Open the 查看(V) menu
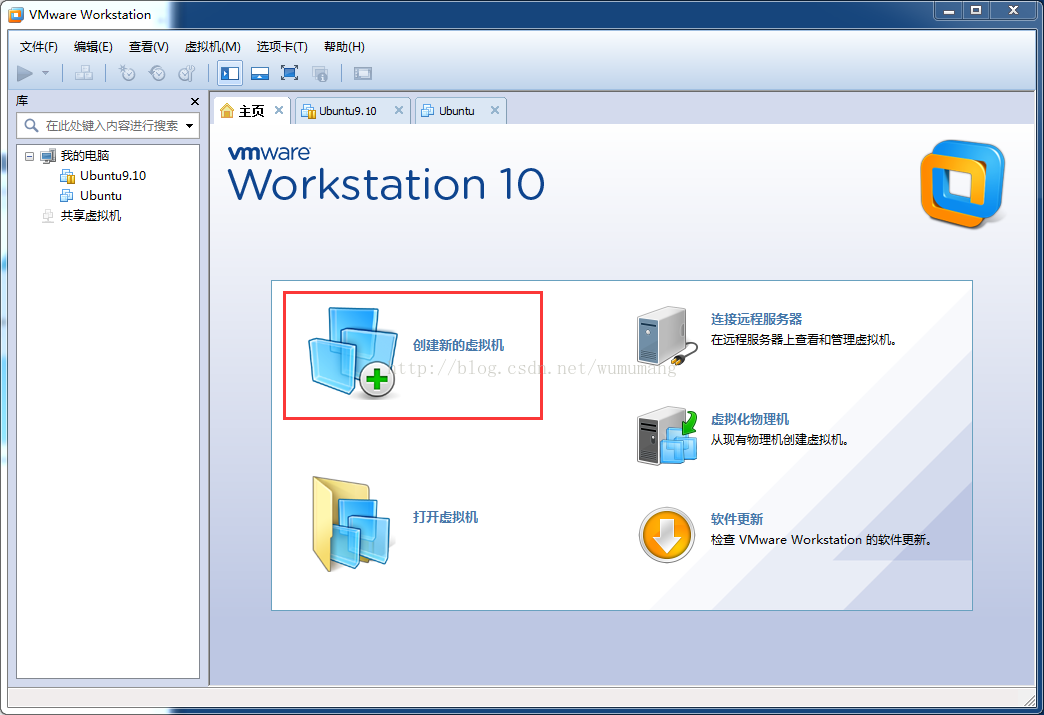 point(148,47)
